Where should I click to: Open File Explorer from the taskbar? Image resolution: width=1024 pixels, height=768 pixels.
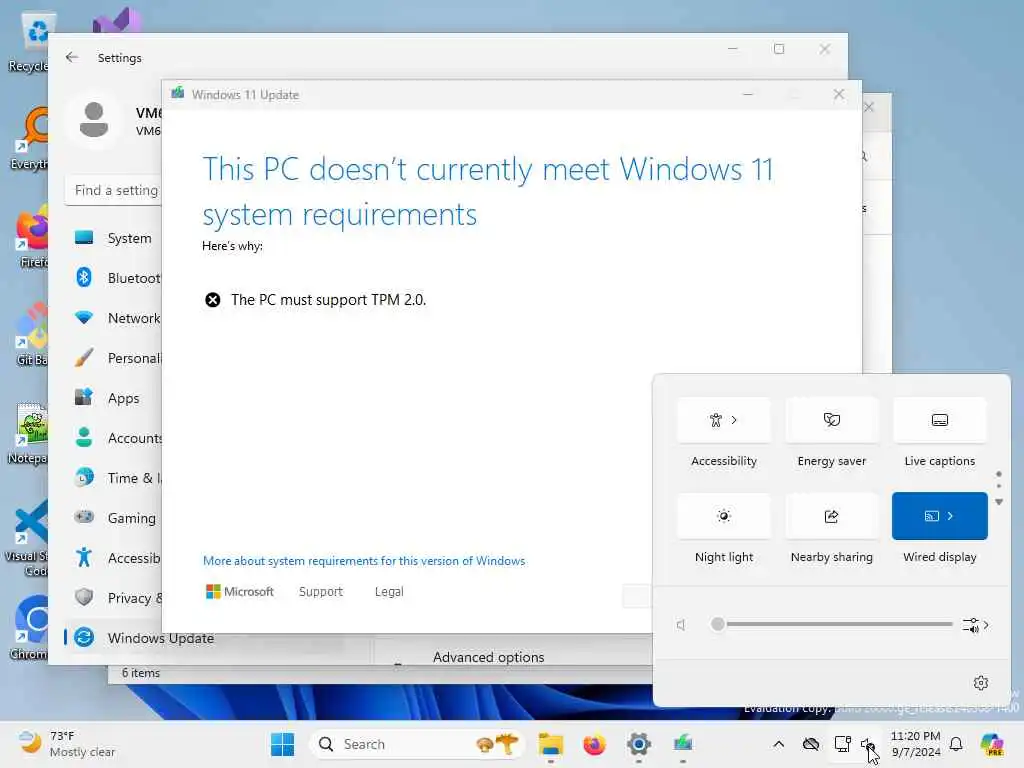coord(551,744)
